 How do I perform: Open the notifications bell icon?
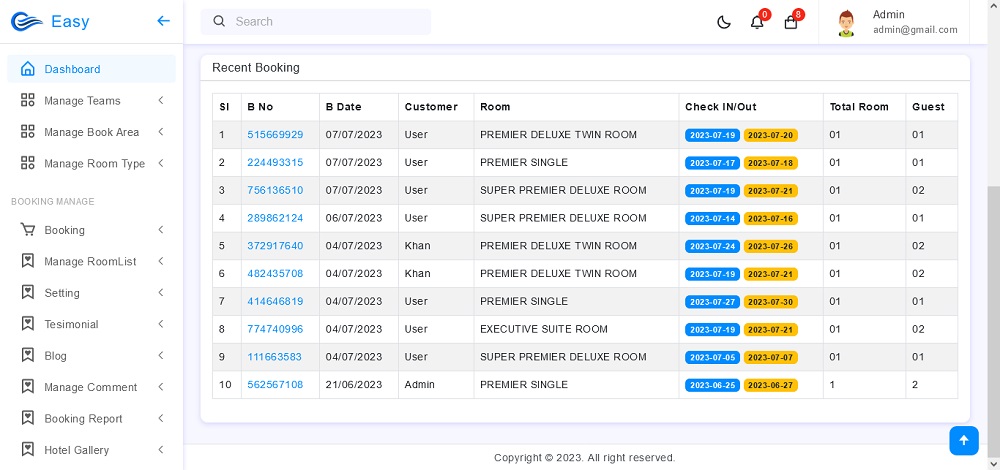(x=757, y=22)
